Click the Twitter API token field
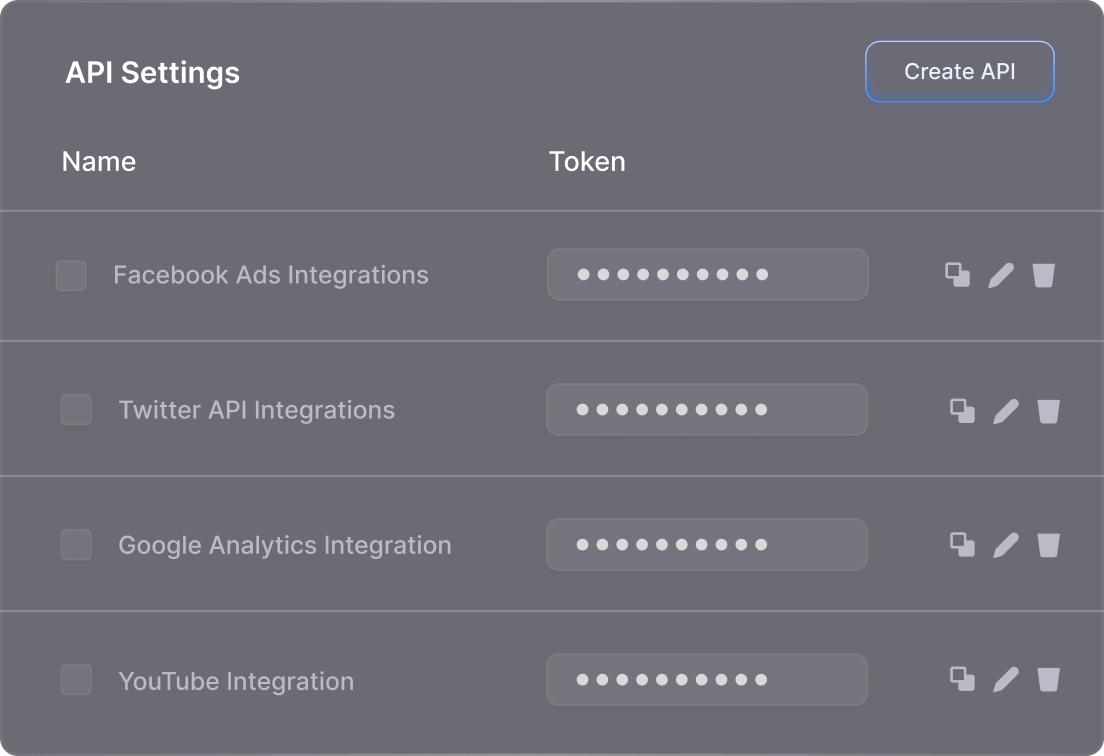This screenshot has width=1104, height=756. 706,410
